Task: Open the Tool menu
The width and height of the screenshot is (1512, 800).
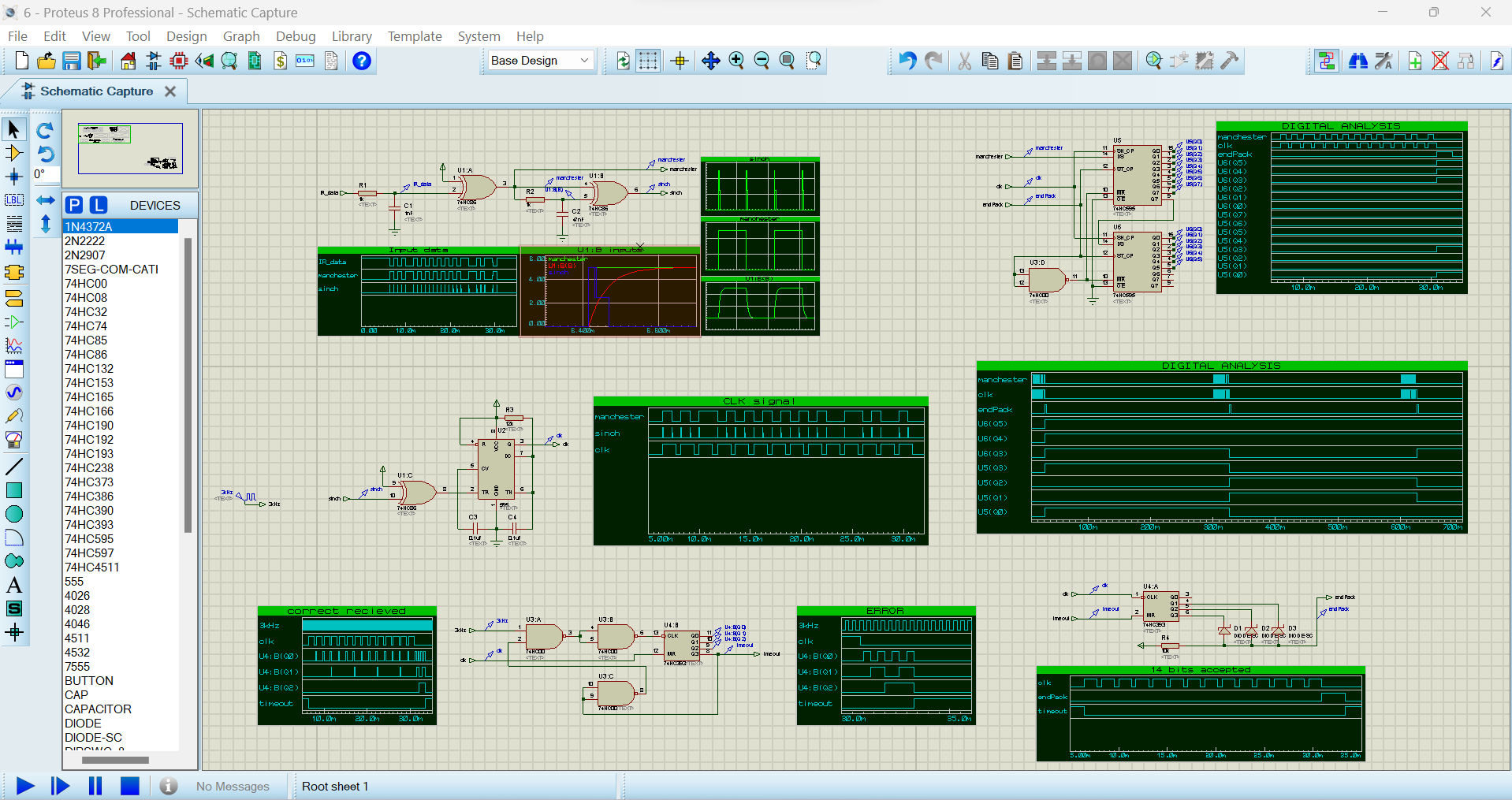Action: pos(138,36)
